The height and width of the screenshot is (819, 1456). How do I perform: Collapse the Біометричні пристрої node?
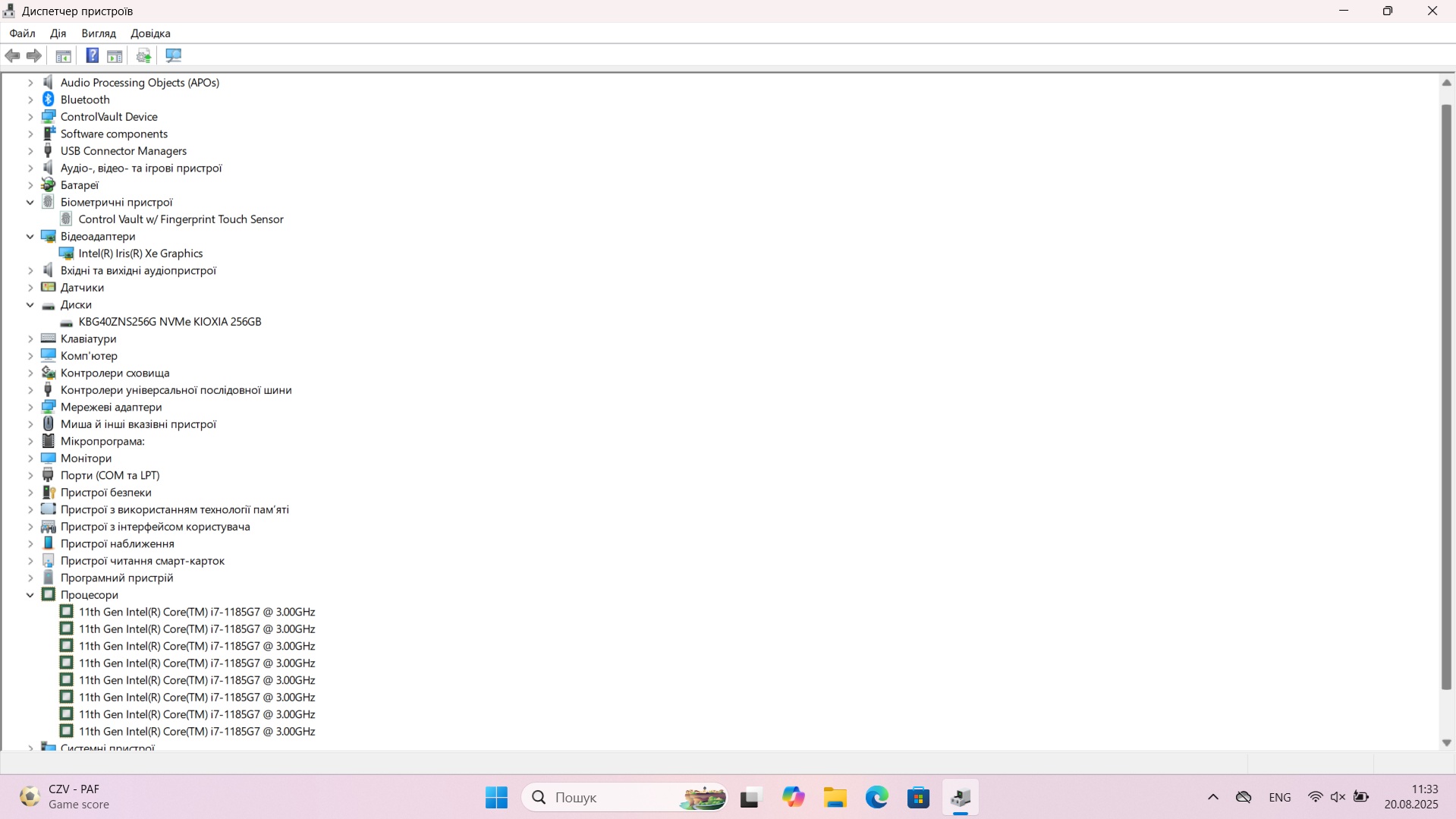(x=30, y=202)
